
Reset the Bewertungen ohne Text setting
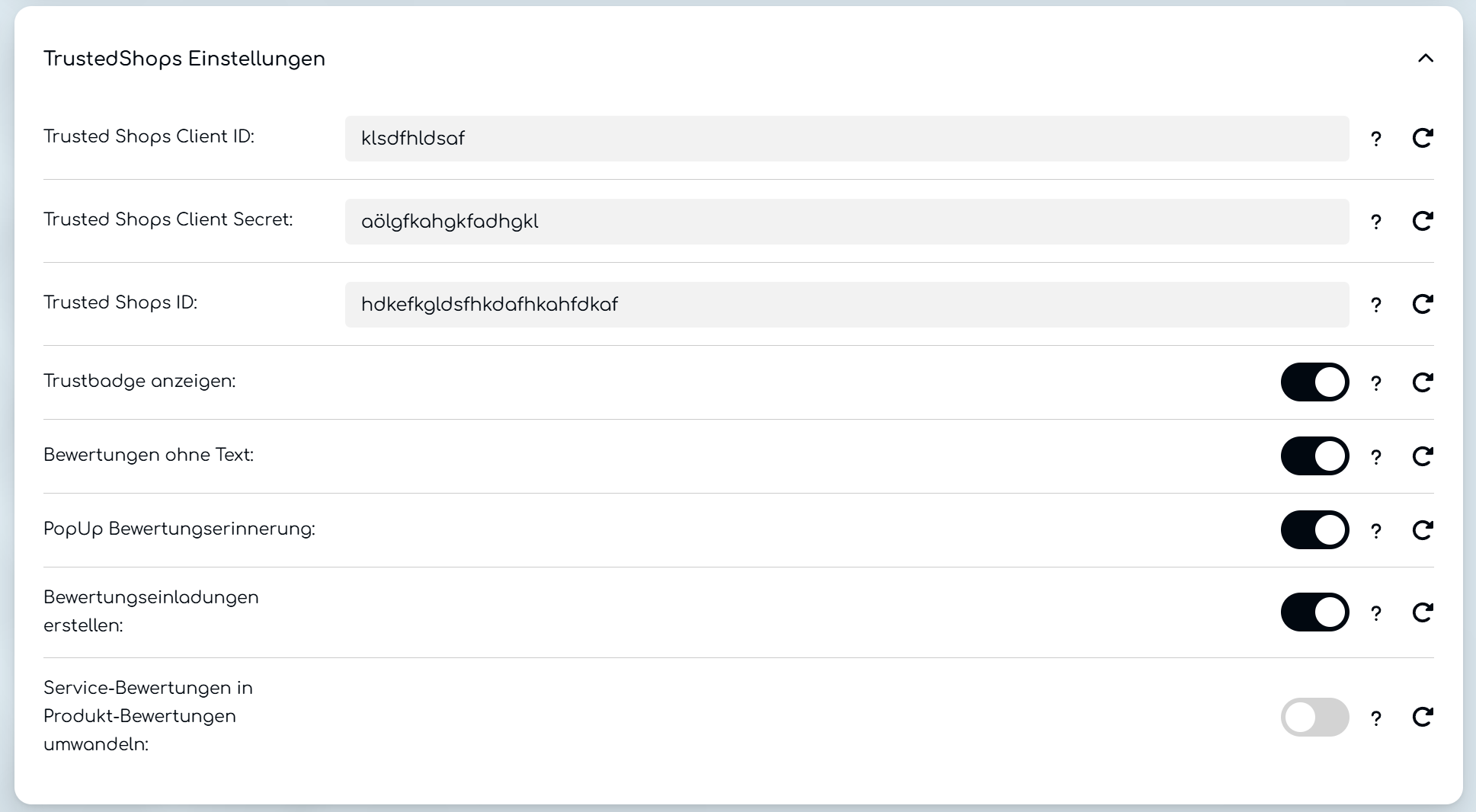[1423, 456]
